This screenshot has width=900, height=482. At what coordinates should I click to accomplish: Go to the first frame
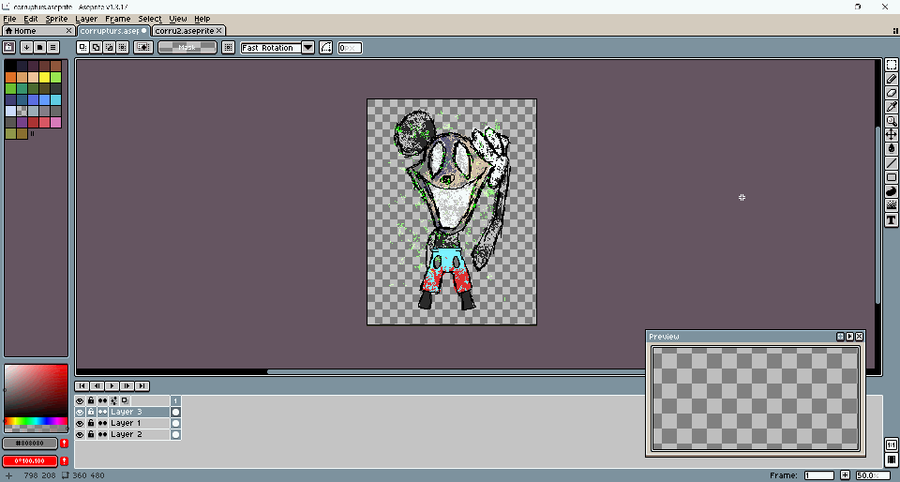[82, 386]
